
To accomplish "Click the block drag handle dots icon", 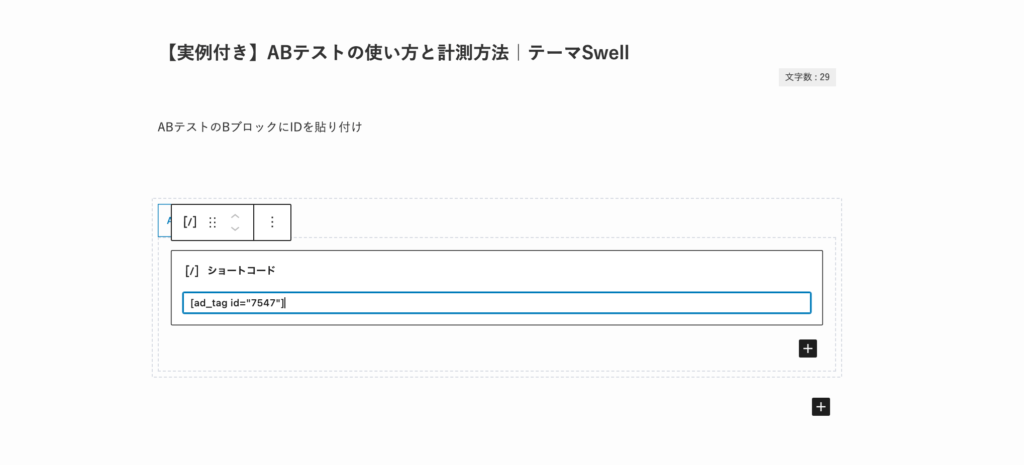I will click(212, 222).
